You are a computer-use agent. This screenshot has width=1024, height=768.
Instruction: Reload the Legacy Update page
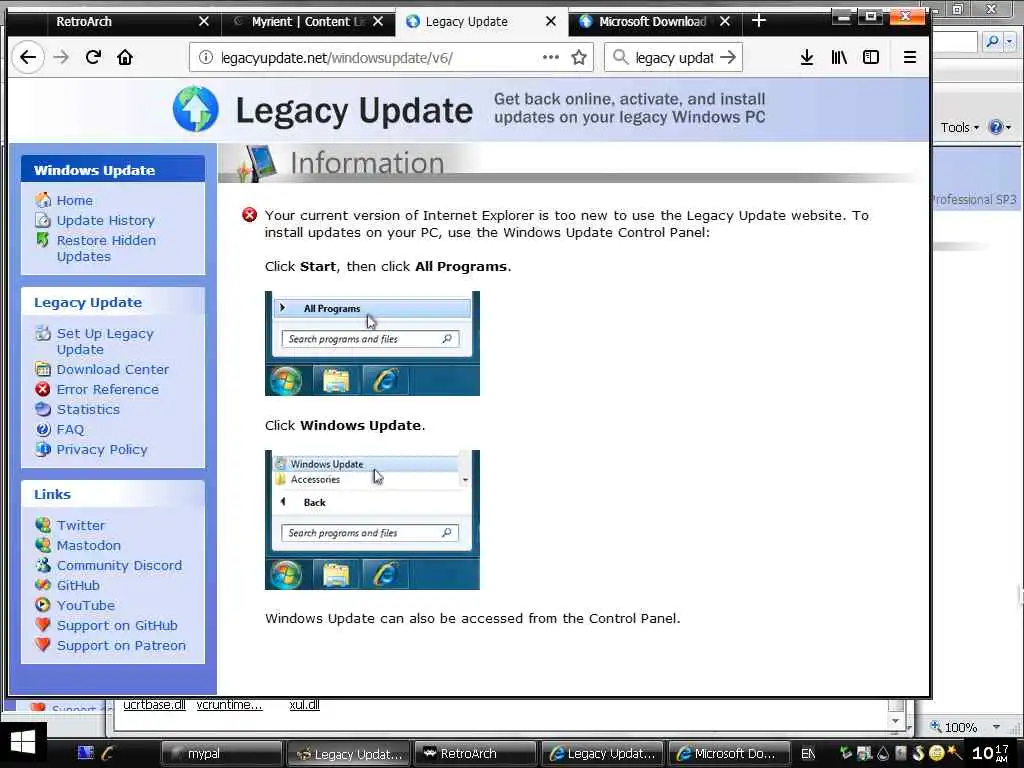(93, 57)
